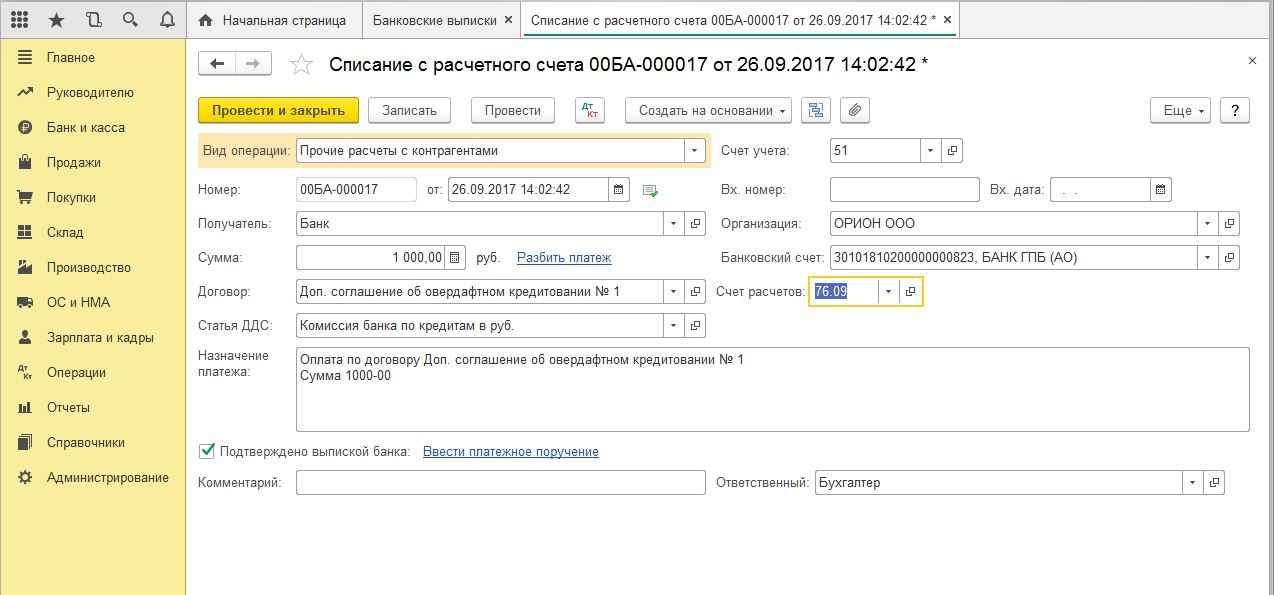Open calculator for Сумма field
Screen dimensions: 1274x595
[x=456, y=257]
